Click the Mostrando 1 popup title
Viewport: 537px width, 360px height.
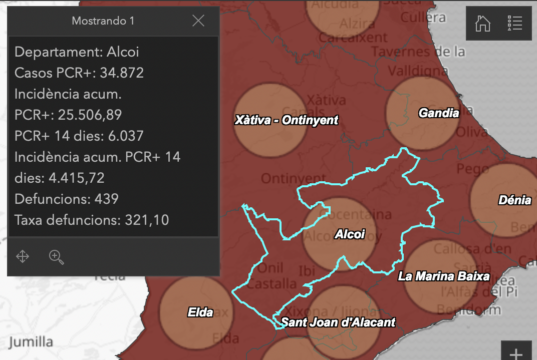[103, 21]
